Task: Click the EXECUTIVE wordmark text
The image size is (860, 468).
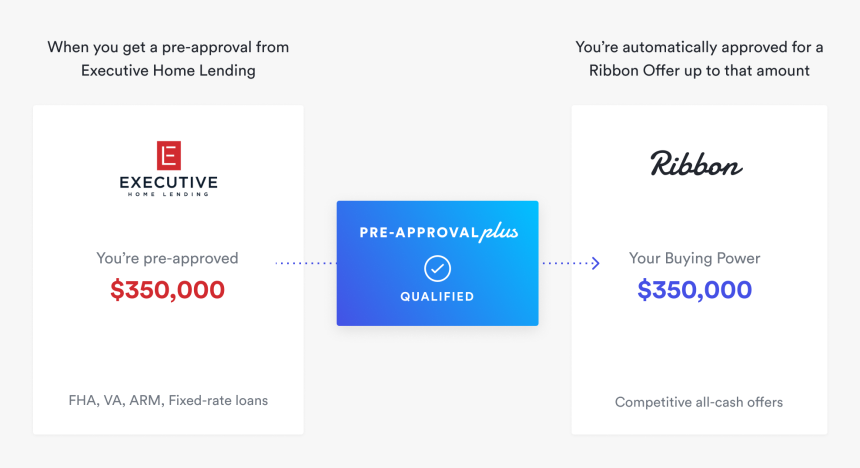Action: click(x=168, y=182)
